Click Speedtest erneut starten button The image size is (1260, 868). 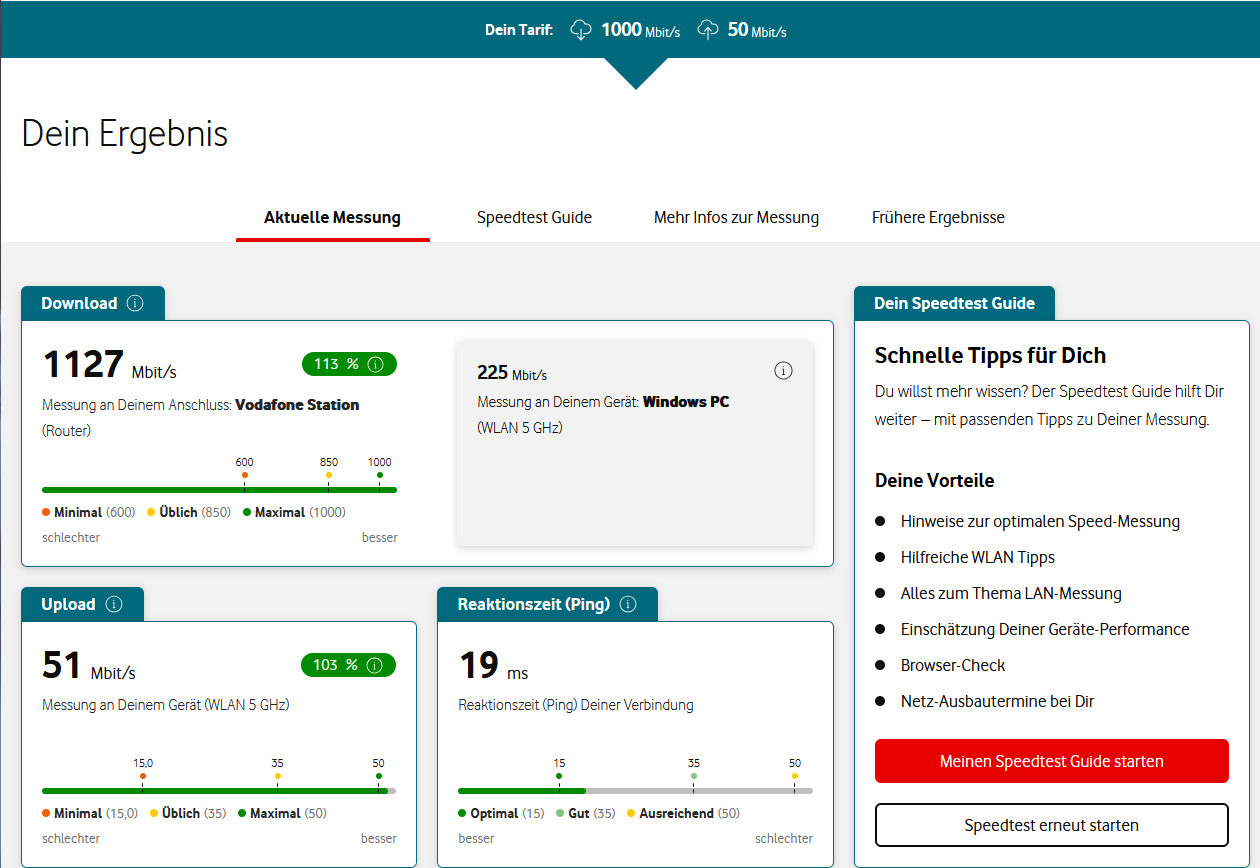pos(1052,825)
